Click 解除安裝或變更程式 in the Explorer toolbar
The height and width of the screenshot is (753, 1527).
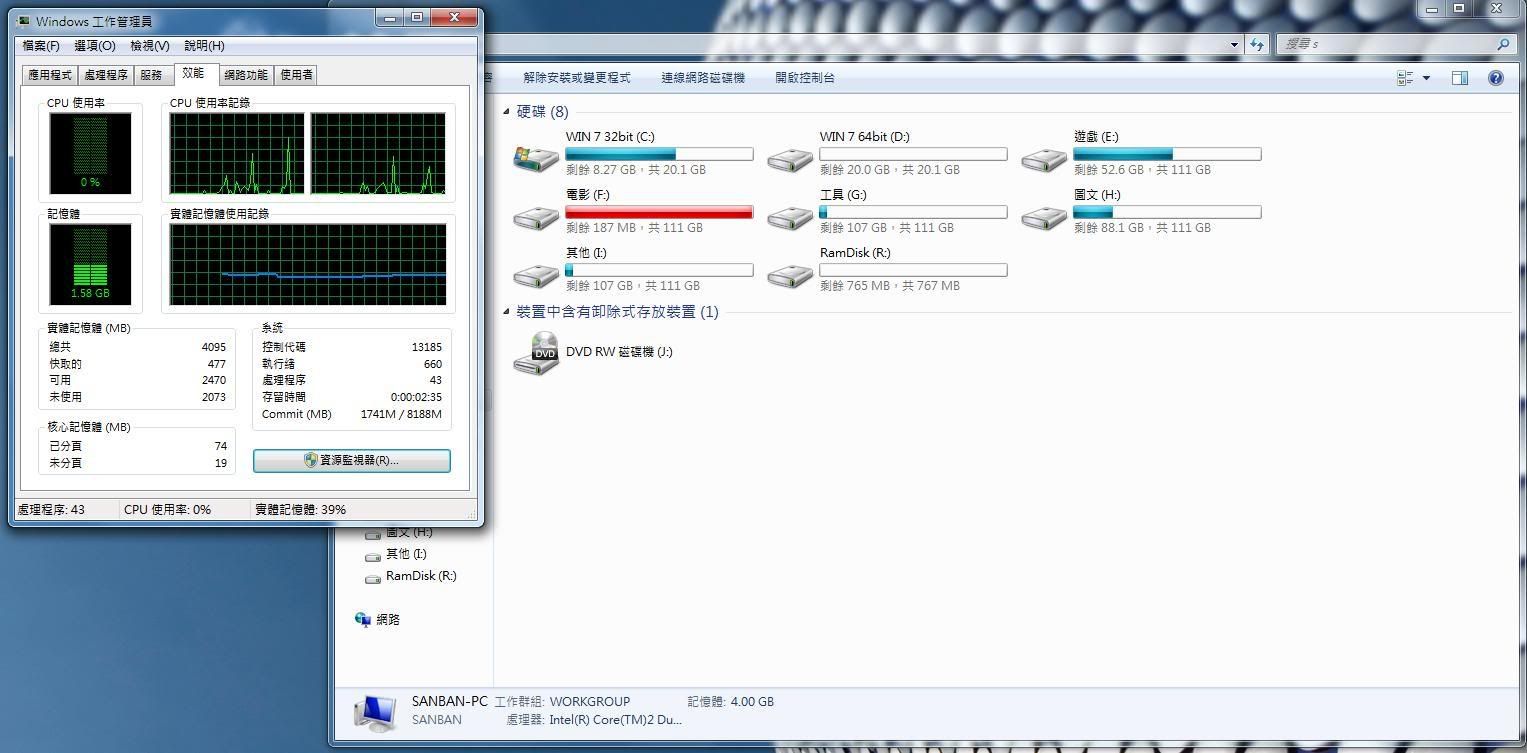tap(577, 78)
